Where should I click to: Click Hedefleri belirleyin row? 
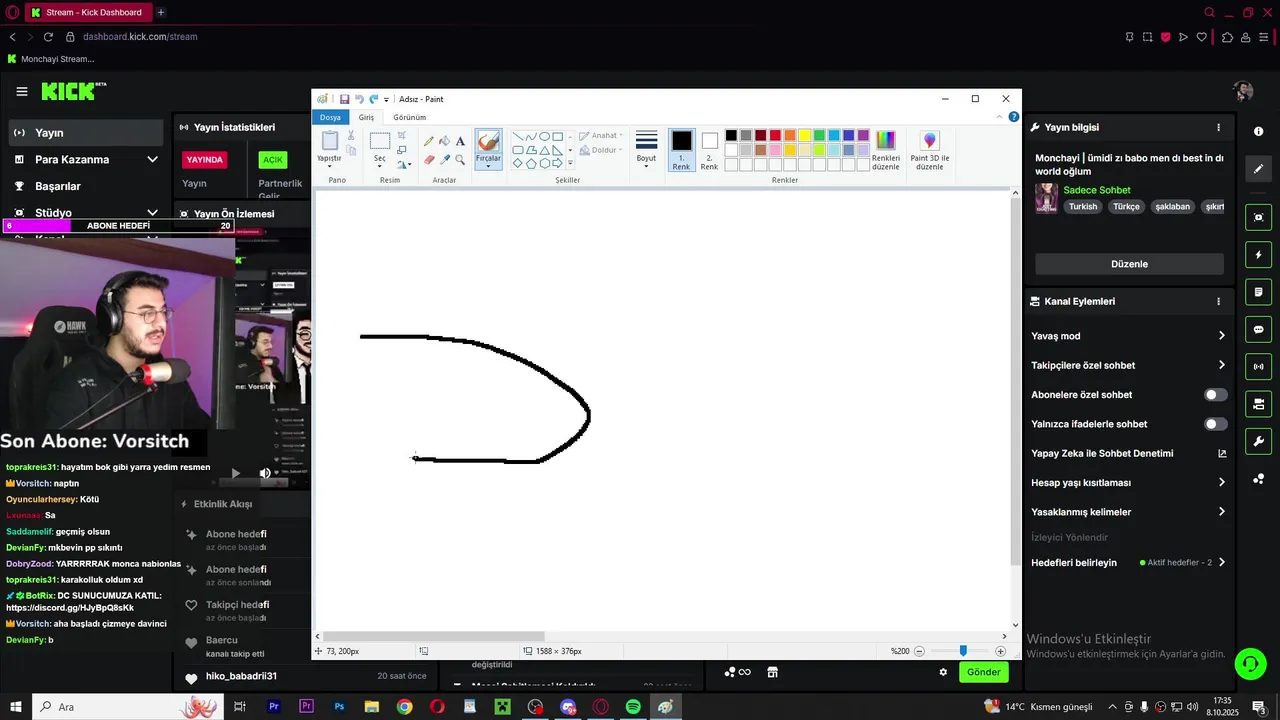(x=1129, y=562)
